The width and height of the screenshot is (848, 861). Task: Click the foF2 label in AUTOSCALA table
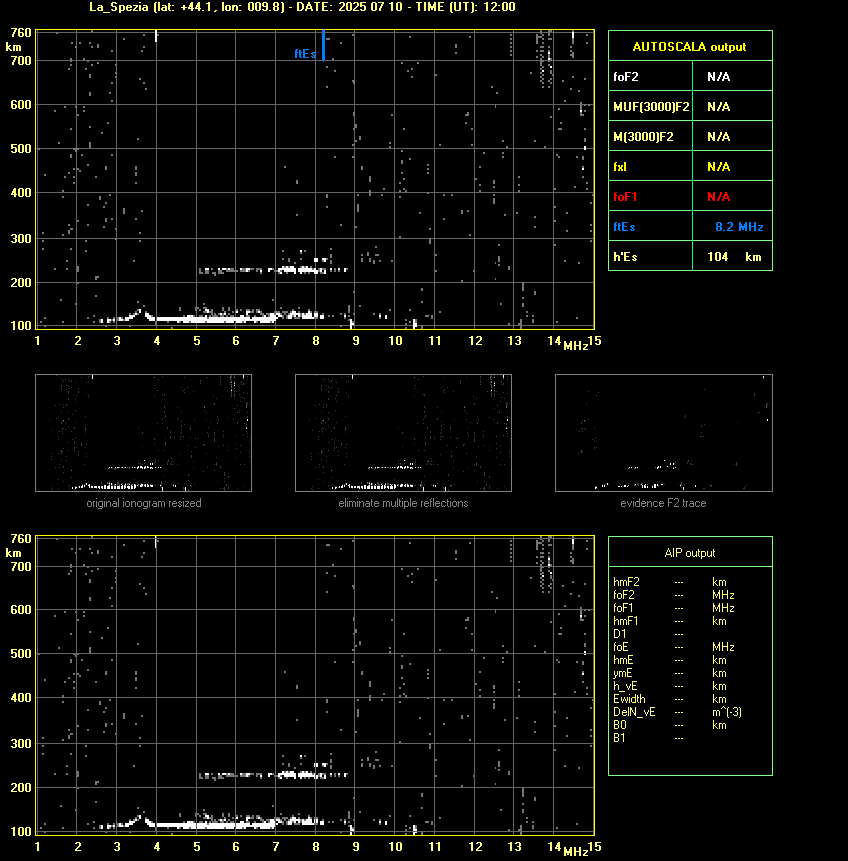click(x=626, y=77)
